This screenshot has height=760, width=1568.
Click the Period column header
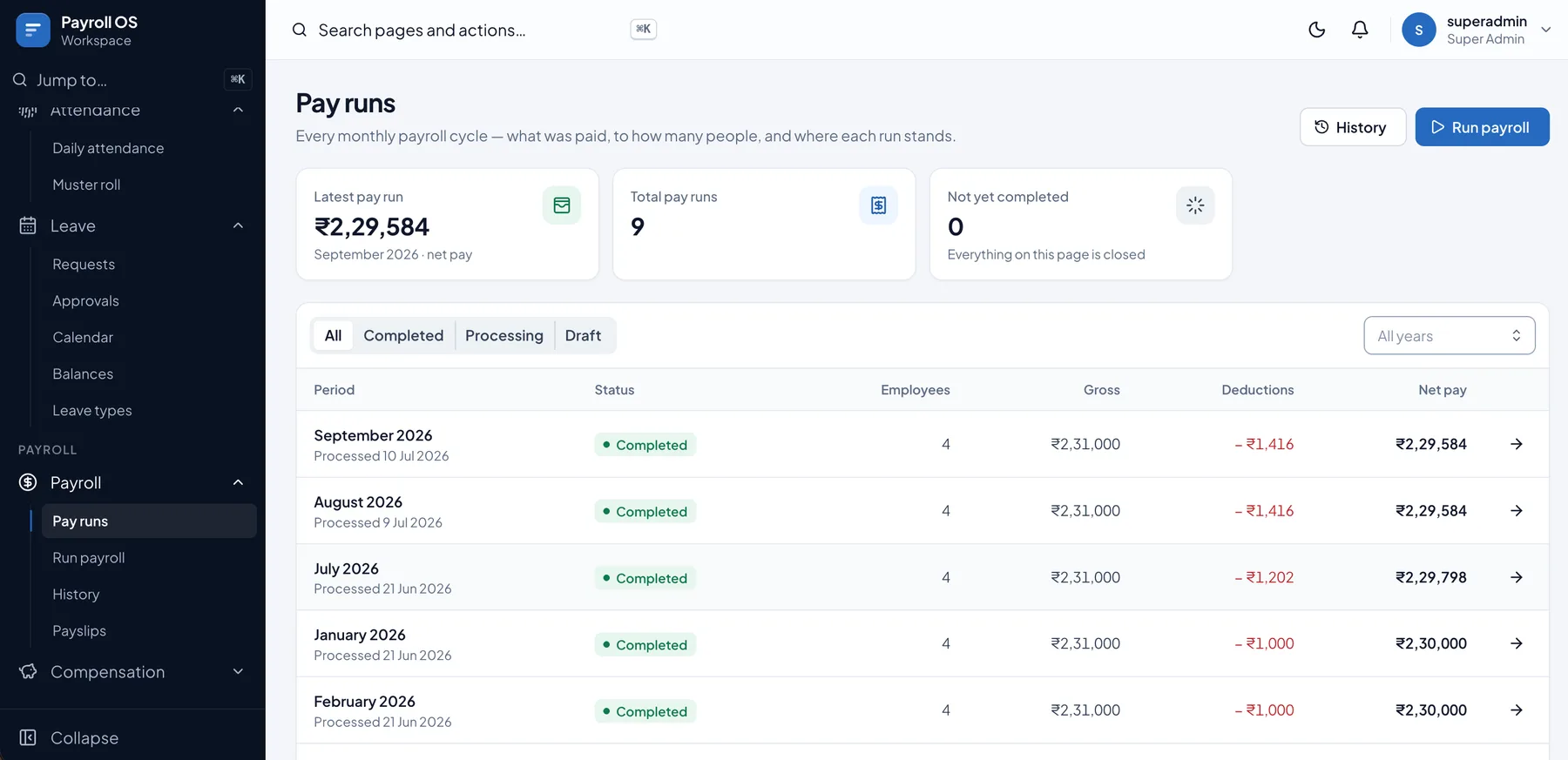(x=335, y=390)
